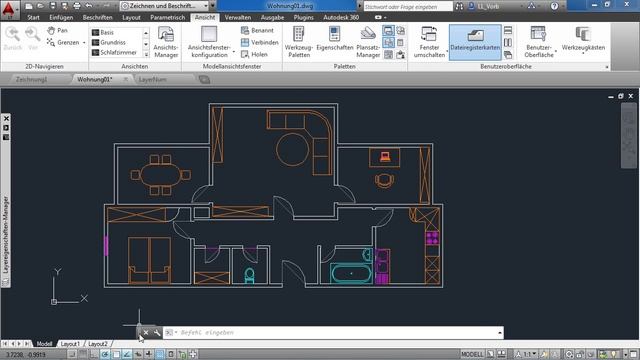Viewport: 640px width, 360px height.
Task: Click the wrench icon on command line
Action: [x=157, y=333]
